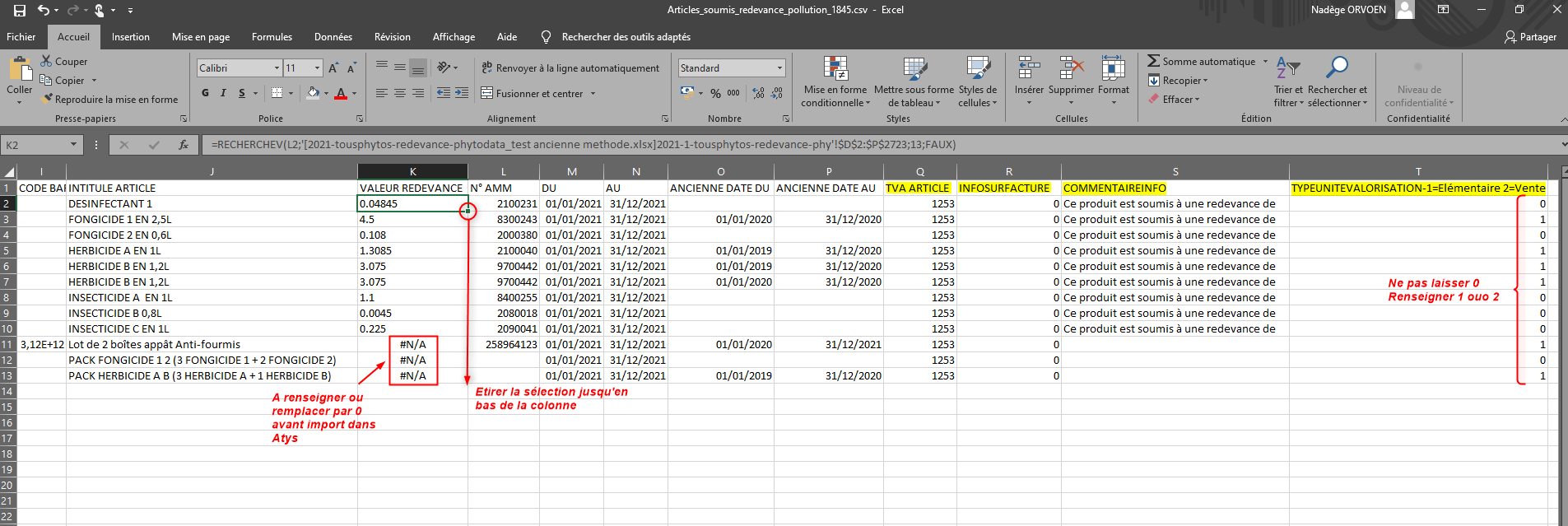Expand the Standard number format dropdown
Viewport: 1568px width, 526px height.
779,68
